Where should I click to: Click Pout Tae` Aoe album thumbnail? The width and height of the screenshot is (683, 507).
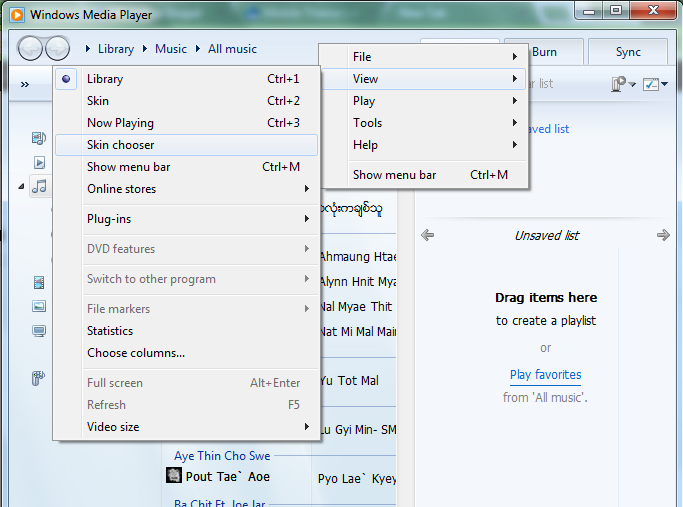(x=173, y=475)
